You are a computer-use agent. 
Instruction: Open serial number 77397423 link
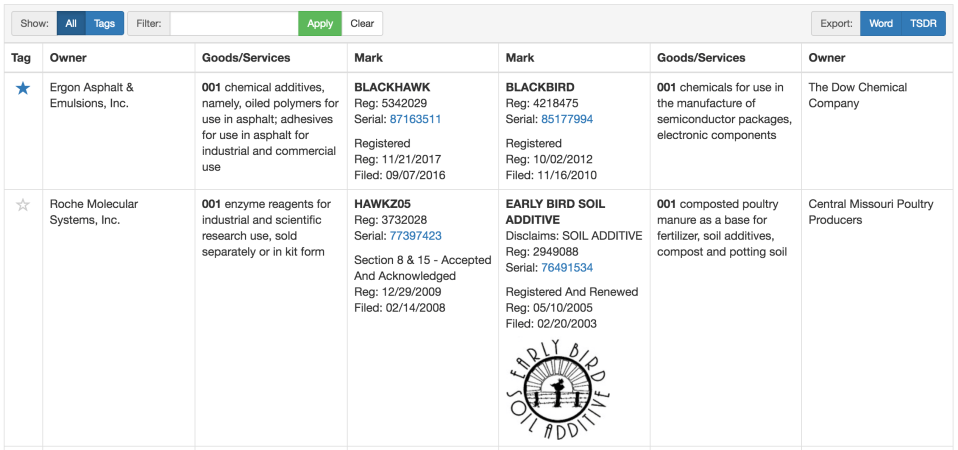click(415, 236)
